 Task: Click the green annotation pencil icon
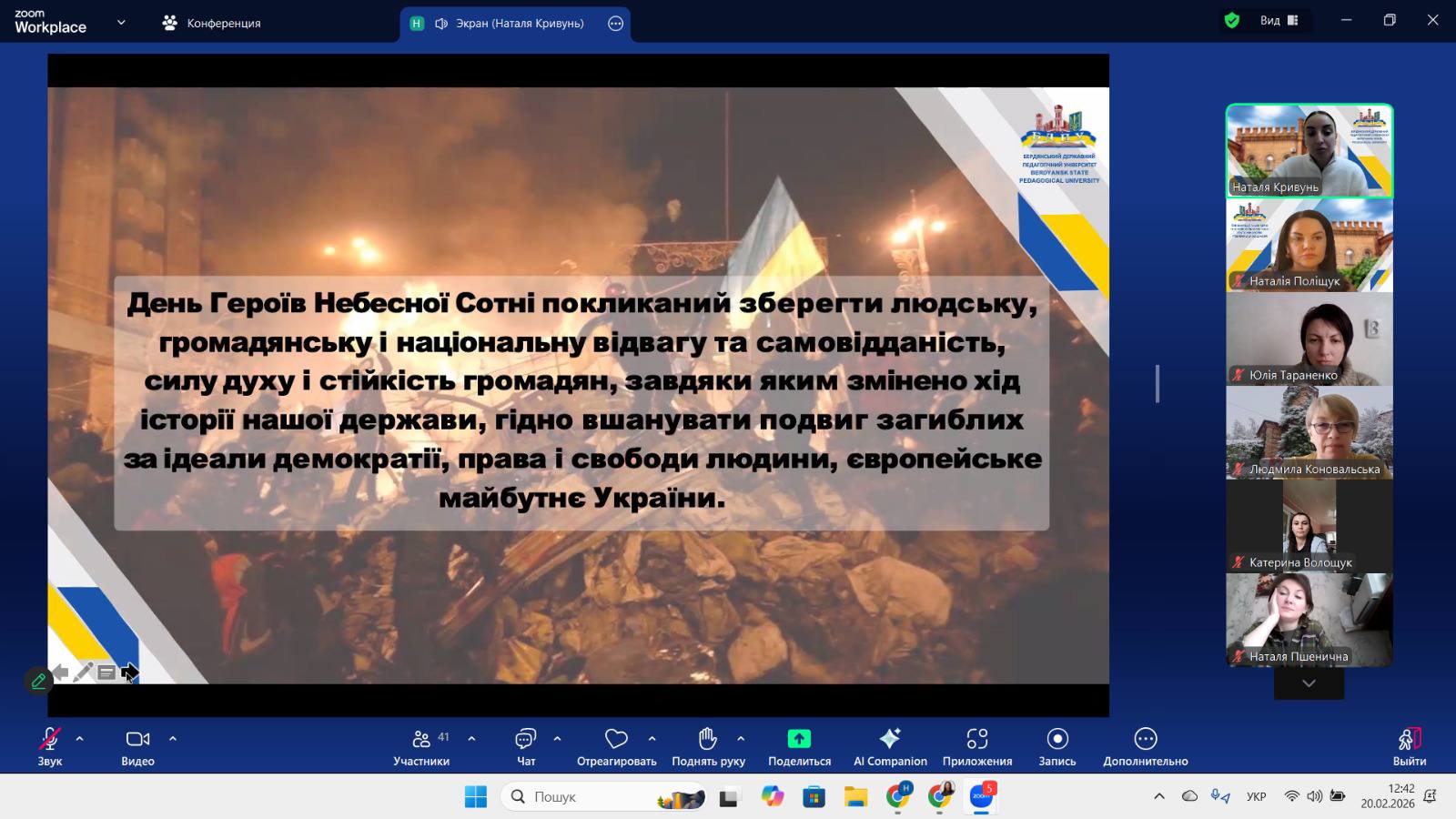[x=38, y=681]
